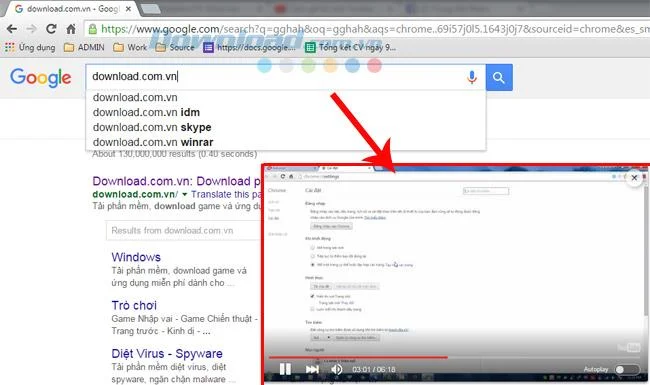Open the Trò chơi sitelink
Image resolution: width=650 pixels, height=385 pixels.
pos(134,305)
